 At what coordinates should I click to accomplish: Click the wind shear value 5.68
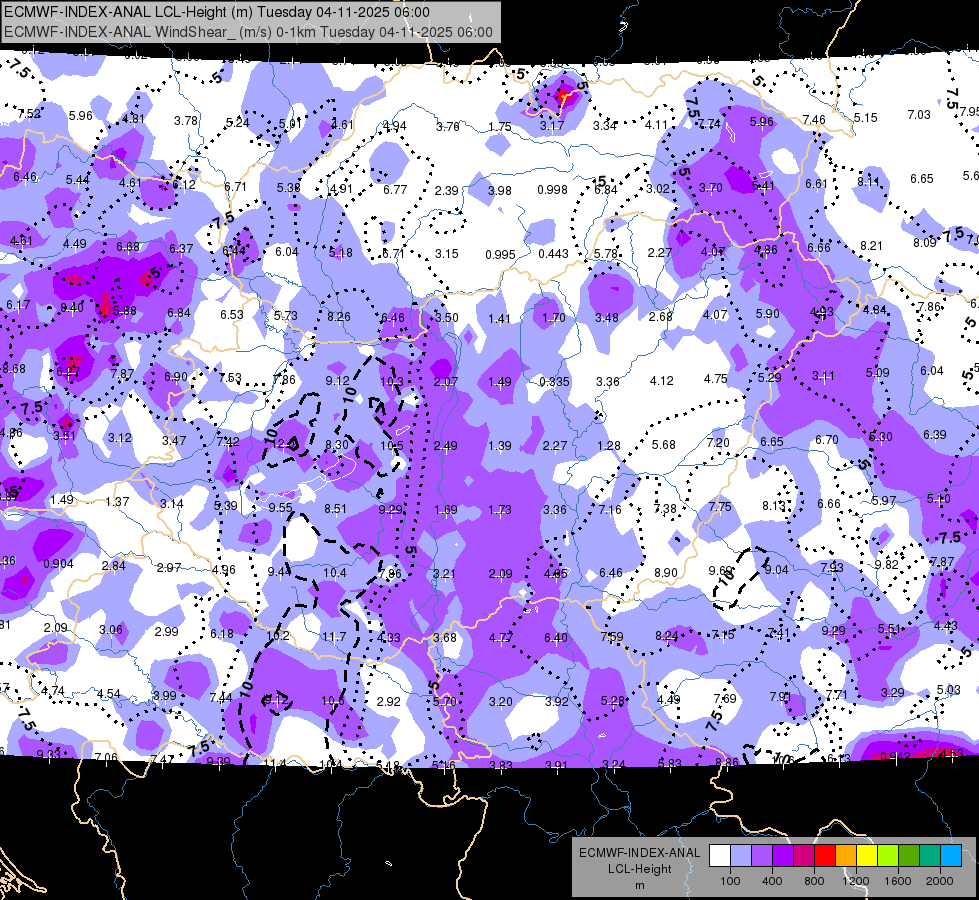[x=663, y=445]
